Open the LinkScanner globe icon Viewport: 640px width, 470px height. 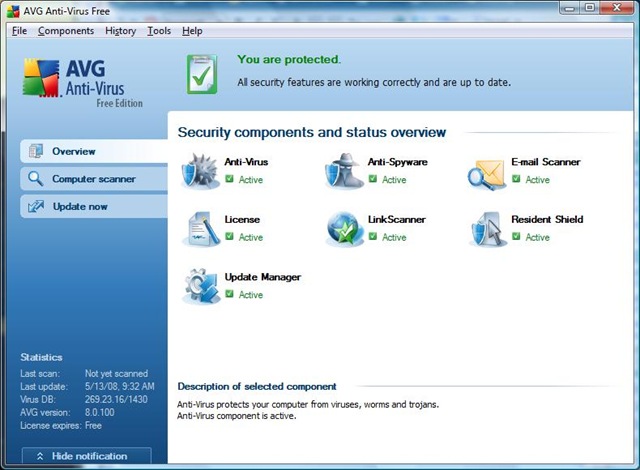344,229
